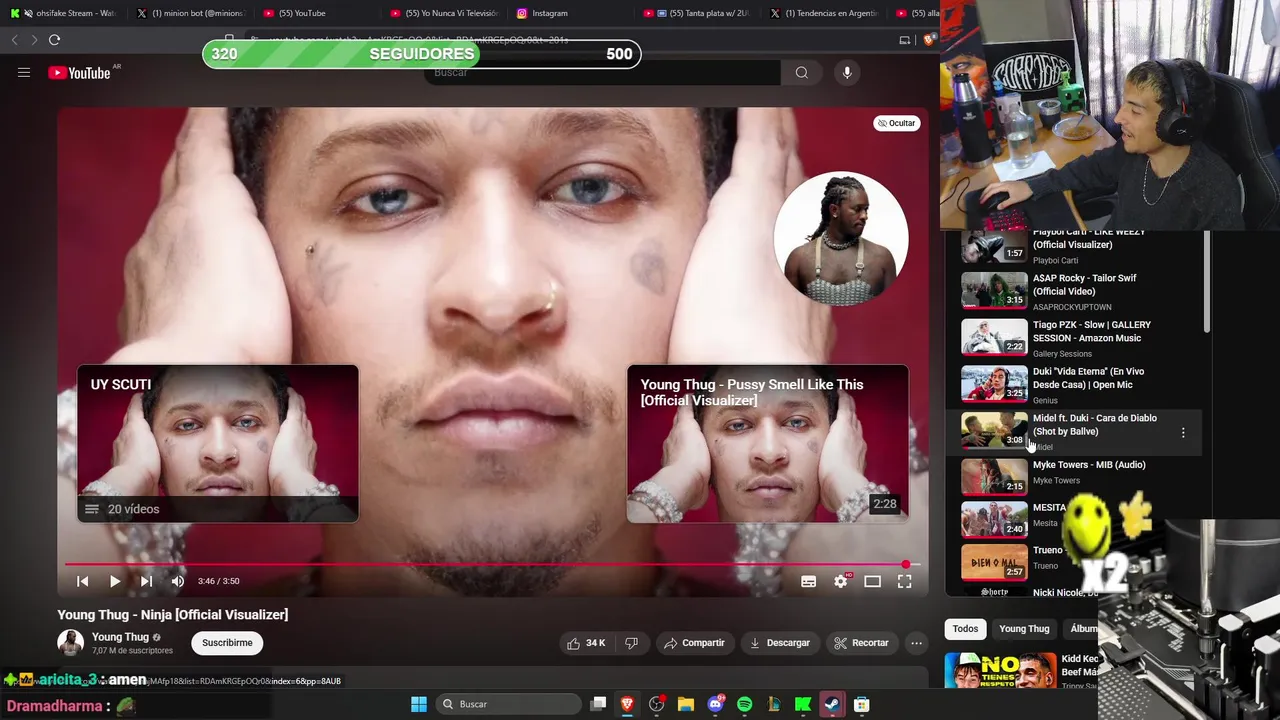Start voice search with the microphone
Screen dimensions: 1280x720
click(x=846, y=72)
